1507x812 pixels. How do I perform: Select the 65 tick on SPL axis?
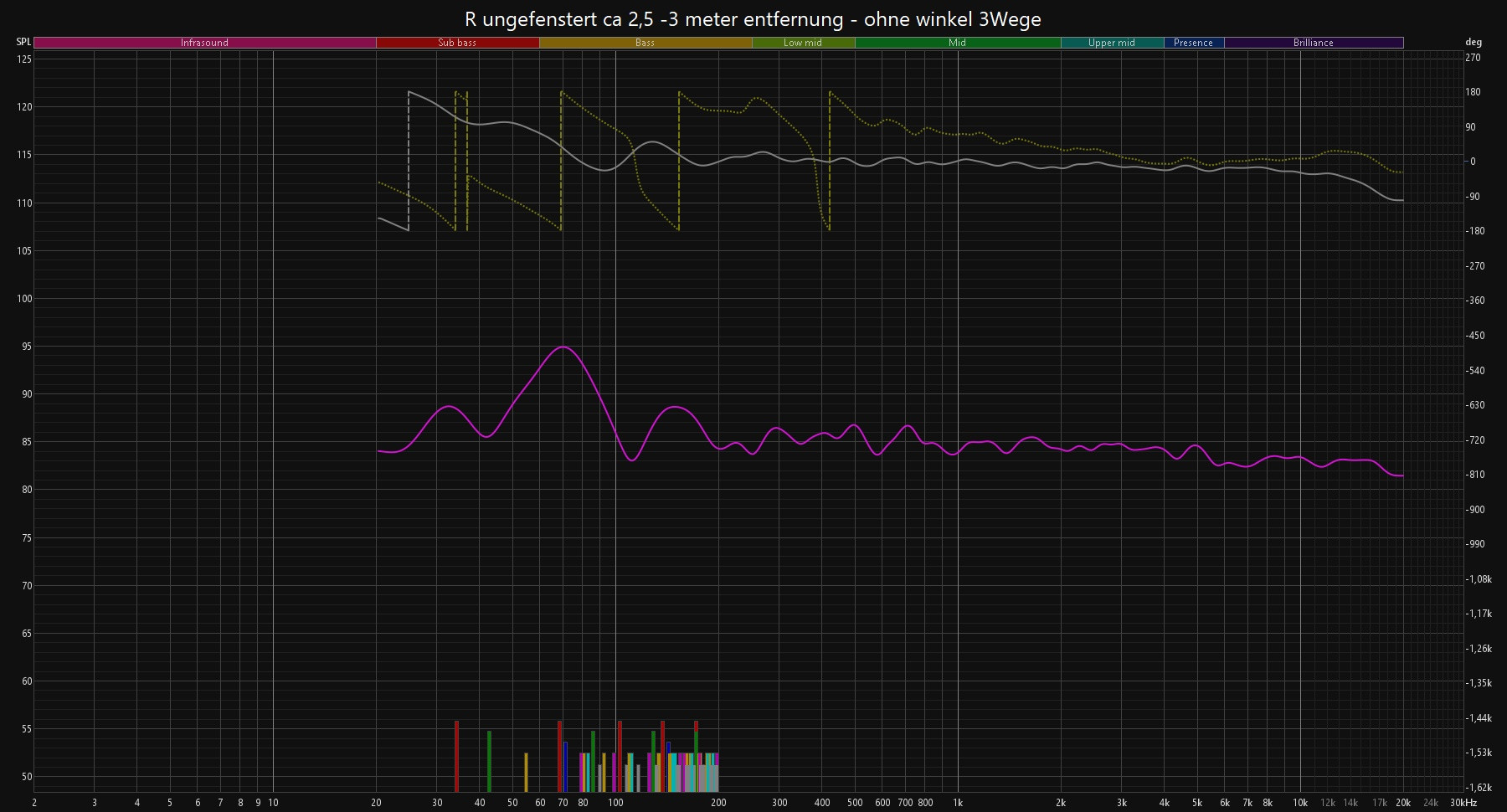[27, 634]
